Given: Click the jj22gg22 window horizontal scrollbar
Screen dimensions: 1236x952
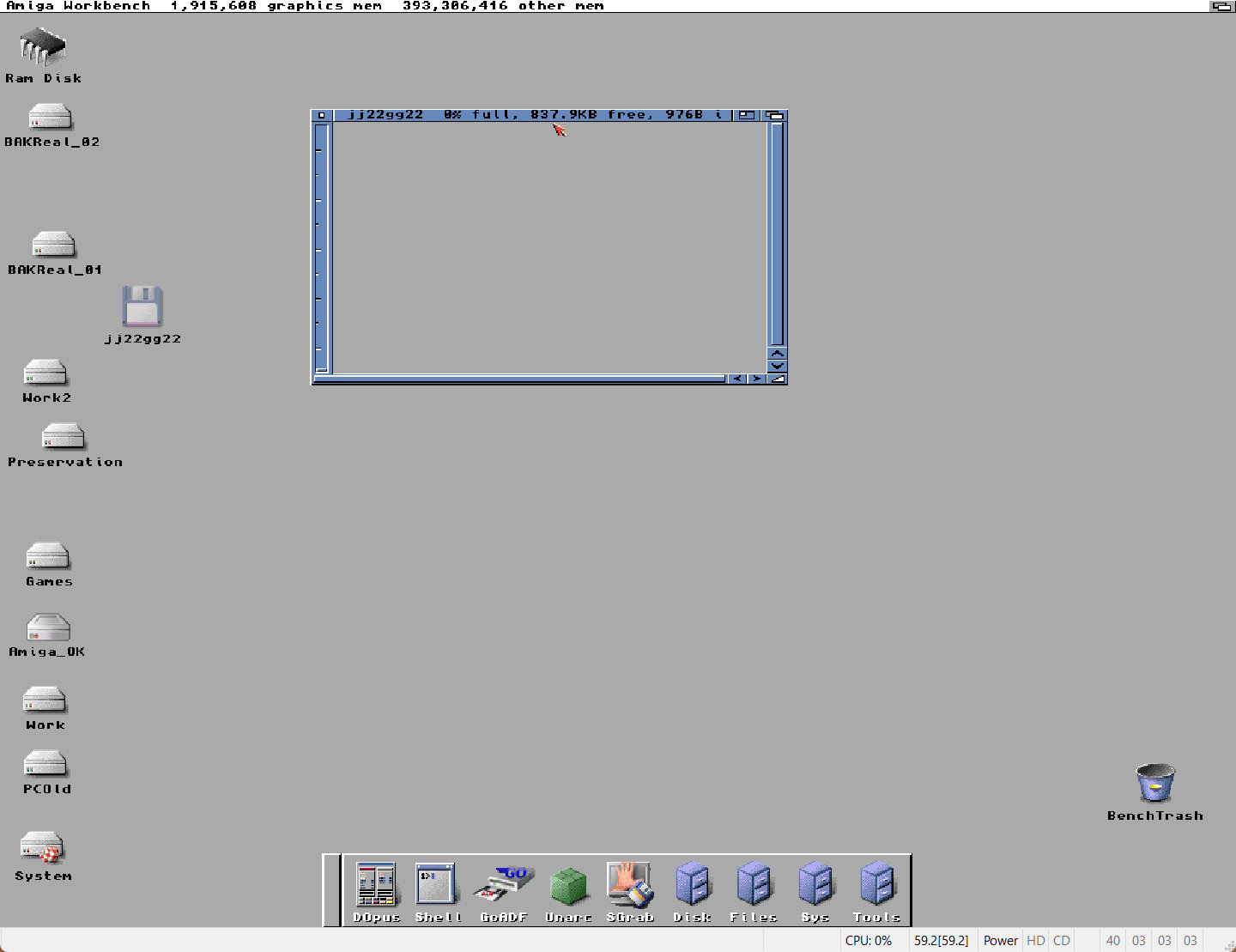Looking at the screenshot, I should coord(519,379).
